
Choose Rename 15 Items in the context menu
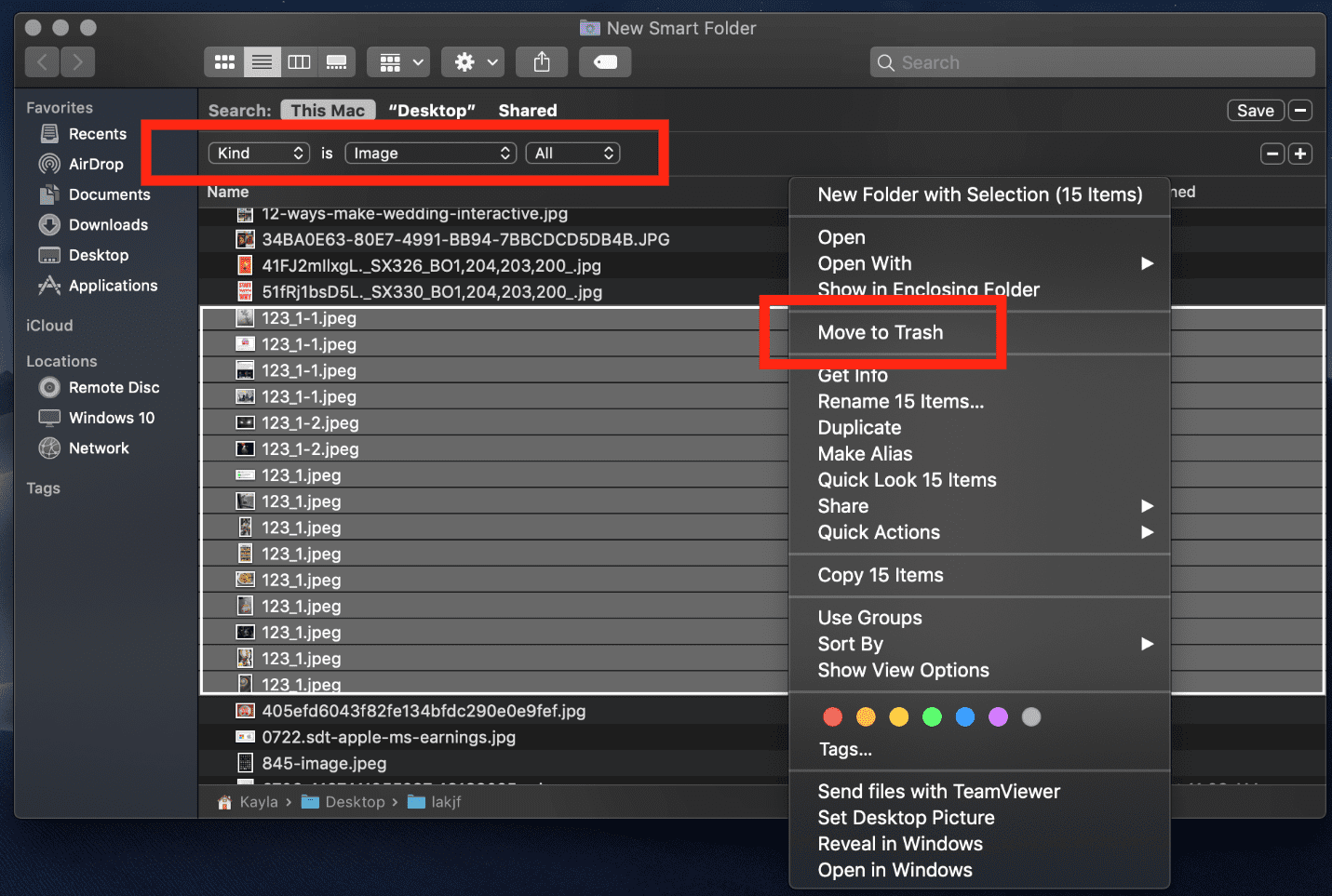(900, 401)
